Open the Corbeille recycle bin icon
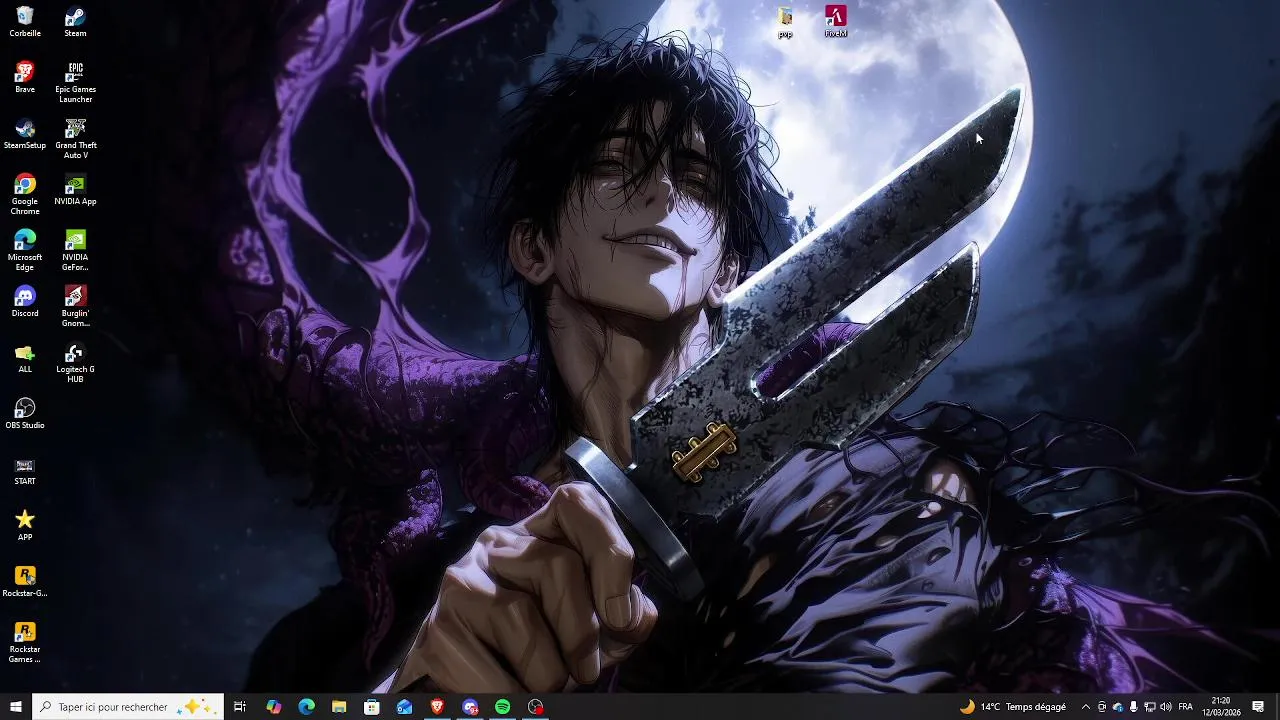 [25, 22]
